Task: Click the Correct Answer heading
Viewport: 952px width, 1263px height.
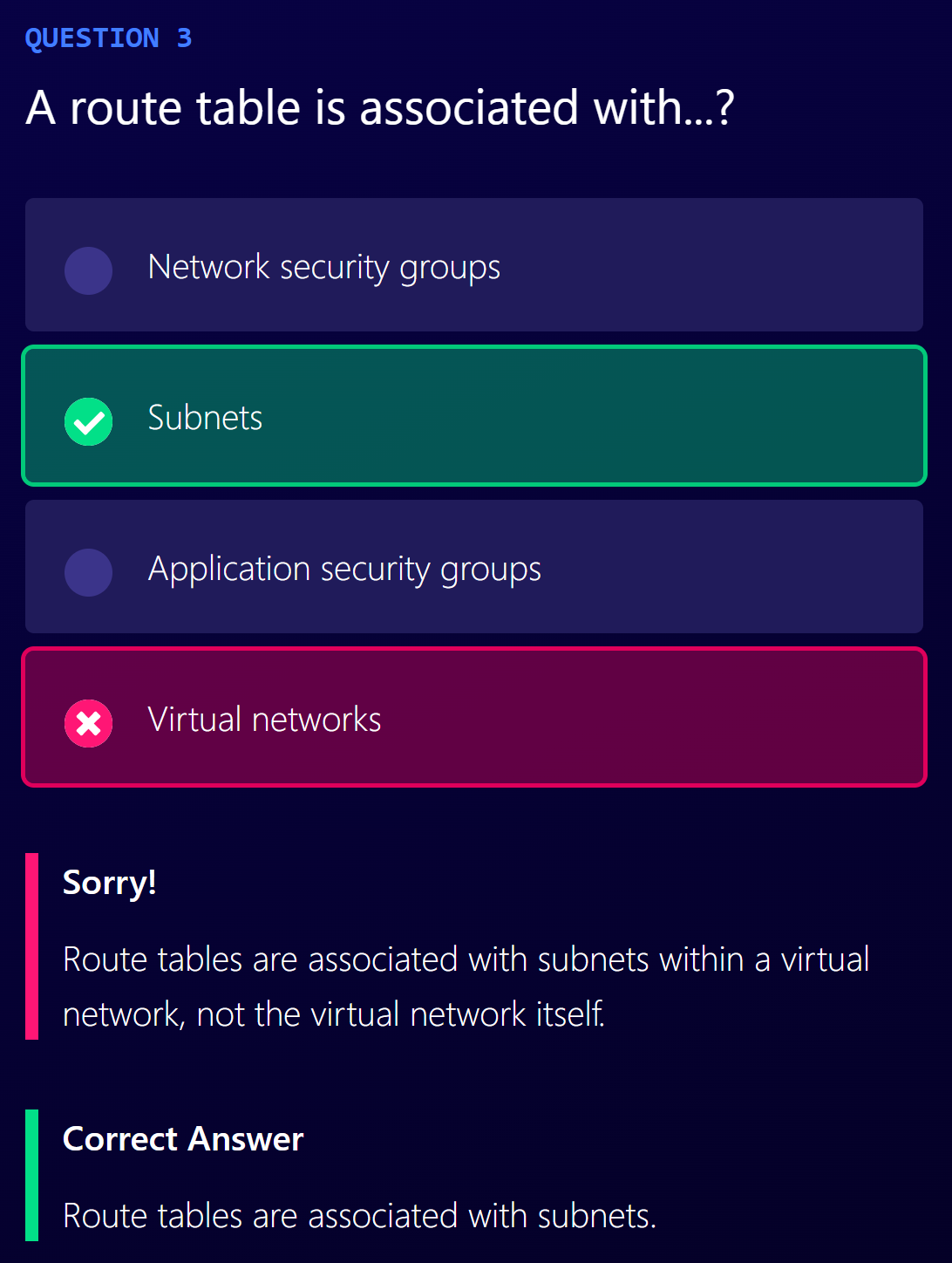Action: pyautogui.click(x=183, y=1139)
